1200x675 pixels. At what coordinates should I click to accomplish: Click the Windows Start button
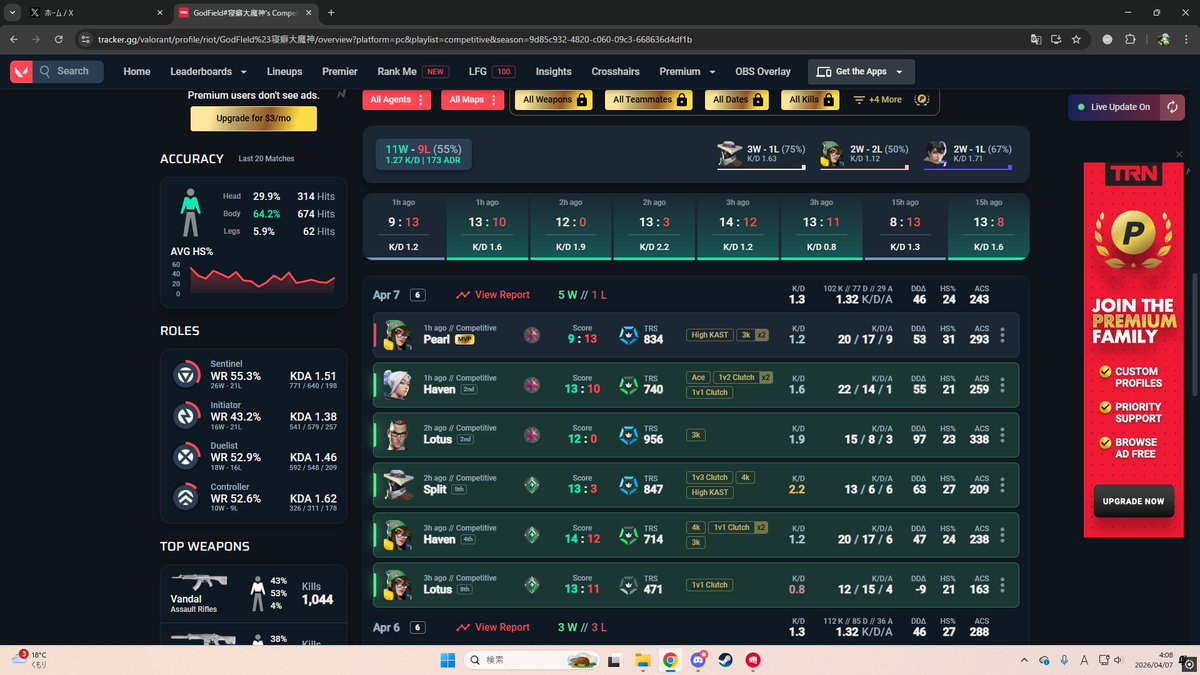click(448, 660)
